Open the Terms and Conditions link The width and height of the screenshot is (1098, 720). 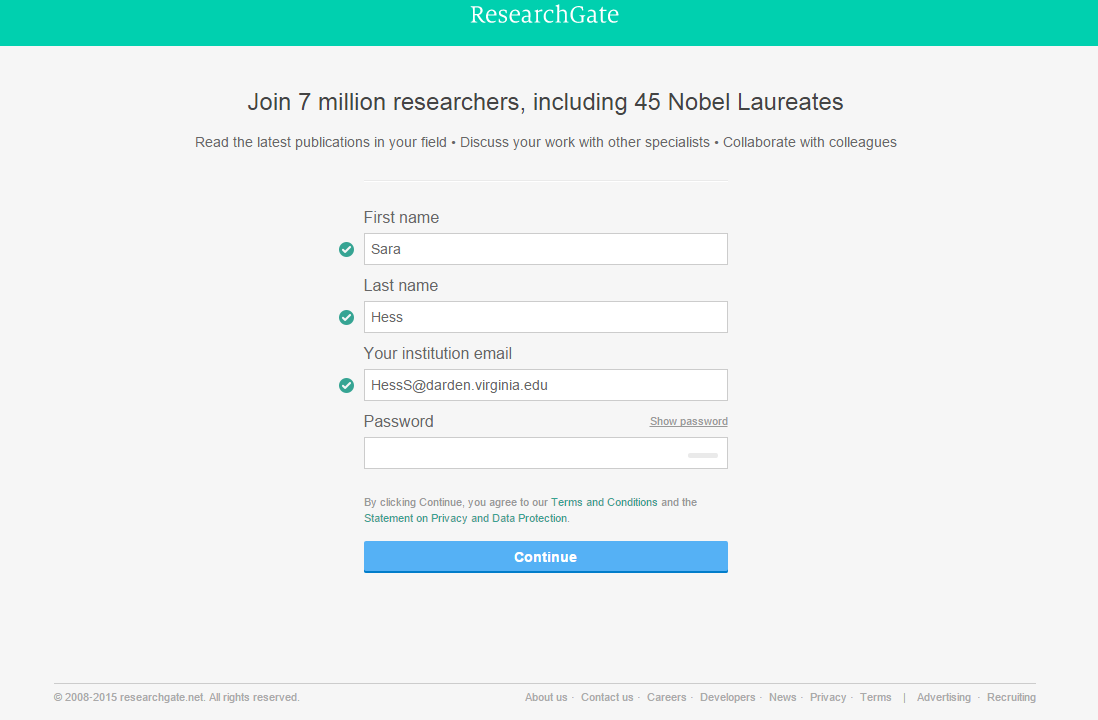coord(604,502)
